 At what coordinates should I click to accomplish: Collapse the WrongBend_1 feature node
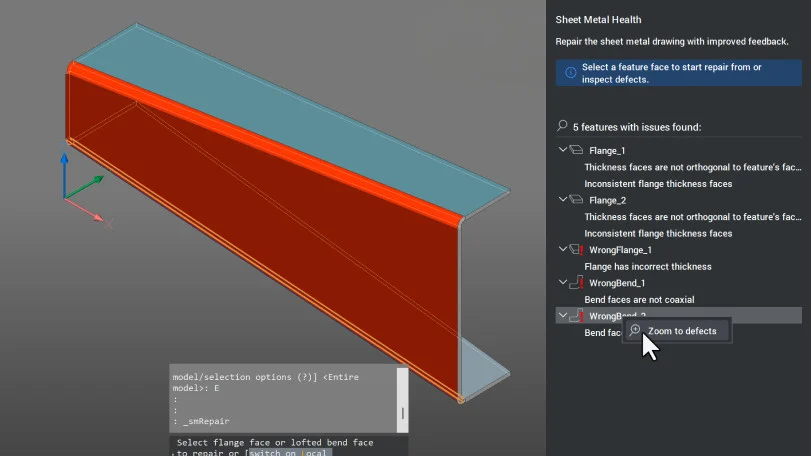tap(563, 282)
